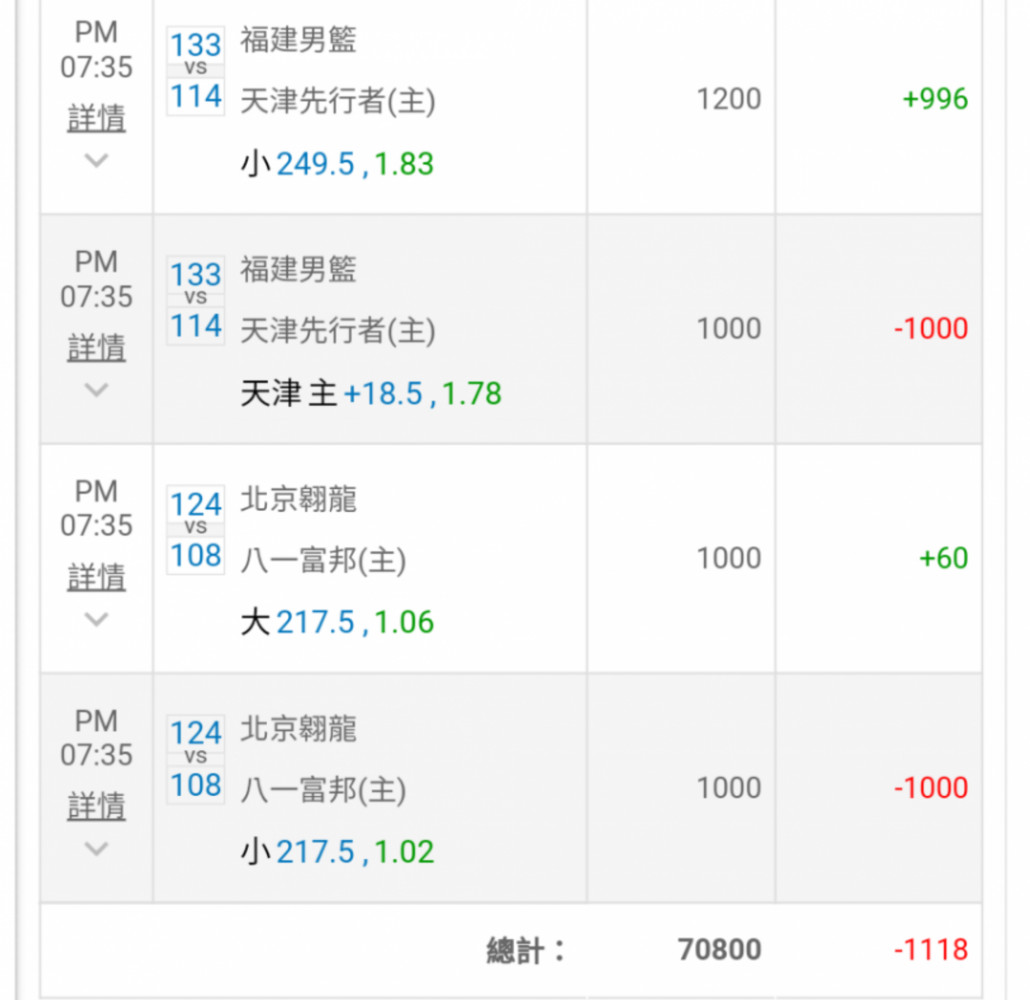Click the 1200 bet amount
The width and height of the screenshot is (1030, 1000).
coord(729,99)
